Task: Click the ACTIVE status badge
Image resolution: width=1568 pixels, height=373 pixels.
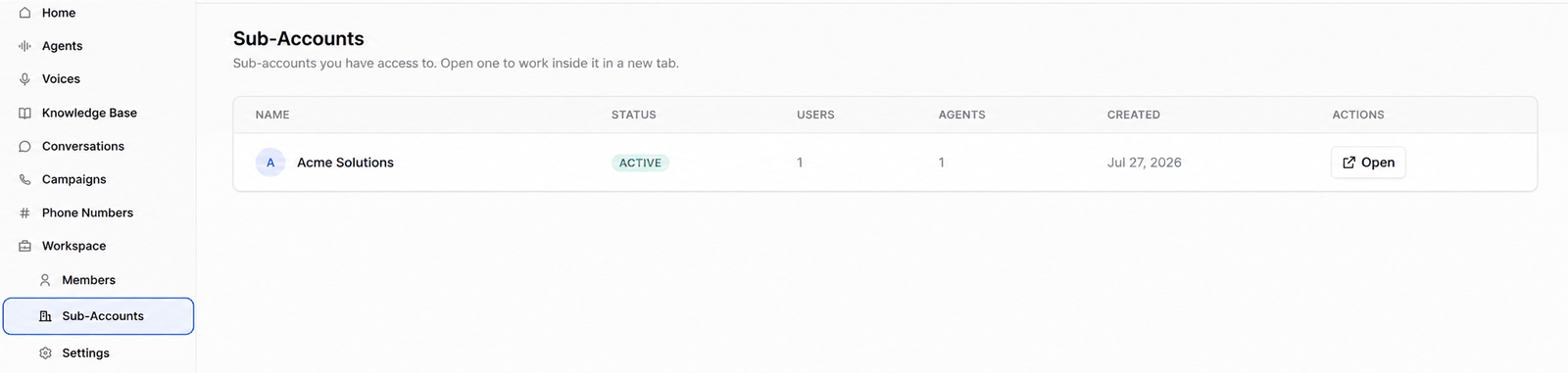Action: (x=640, y=163)
